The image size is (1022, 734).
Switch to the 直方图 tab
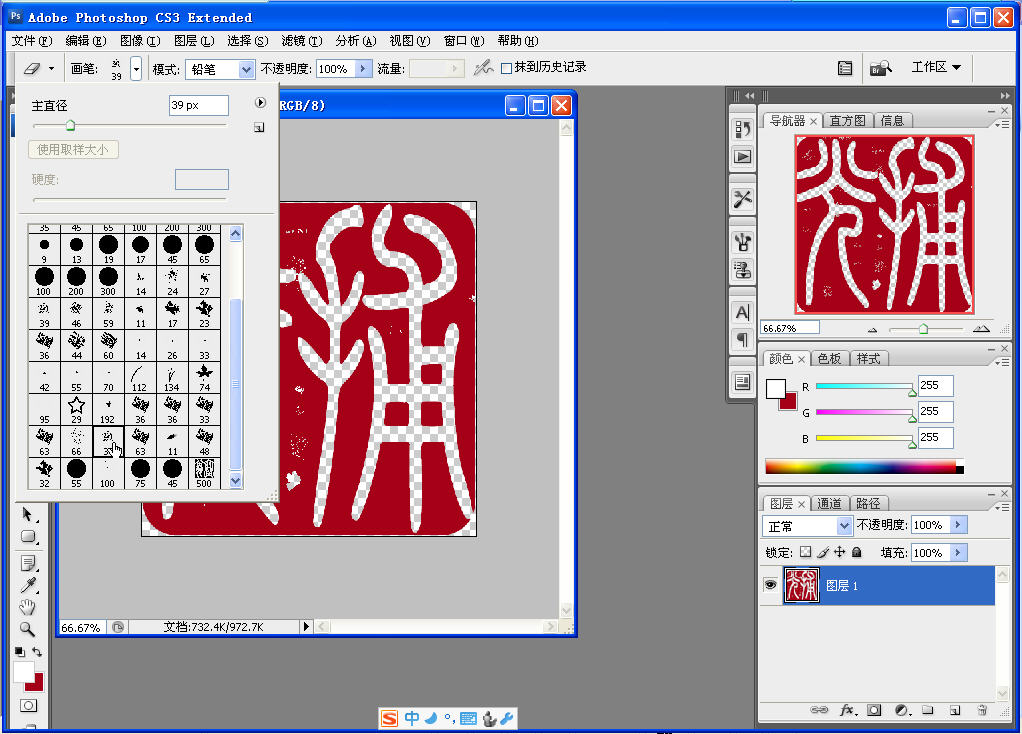pyautogui.click(x=850, y=119)
